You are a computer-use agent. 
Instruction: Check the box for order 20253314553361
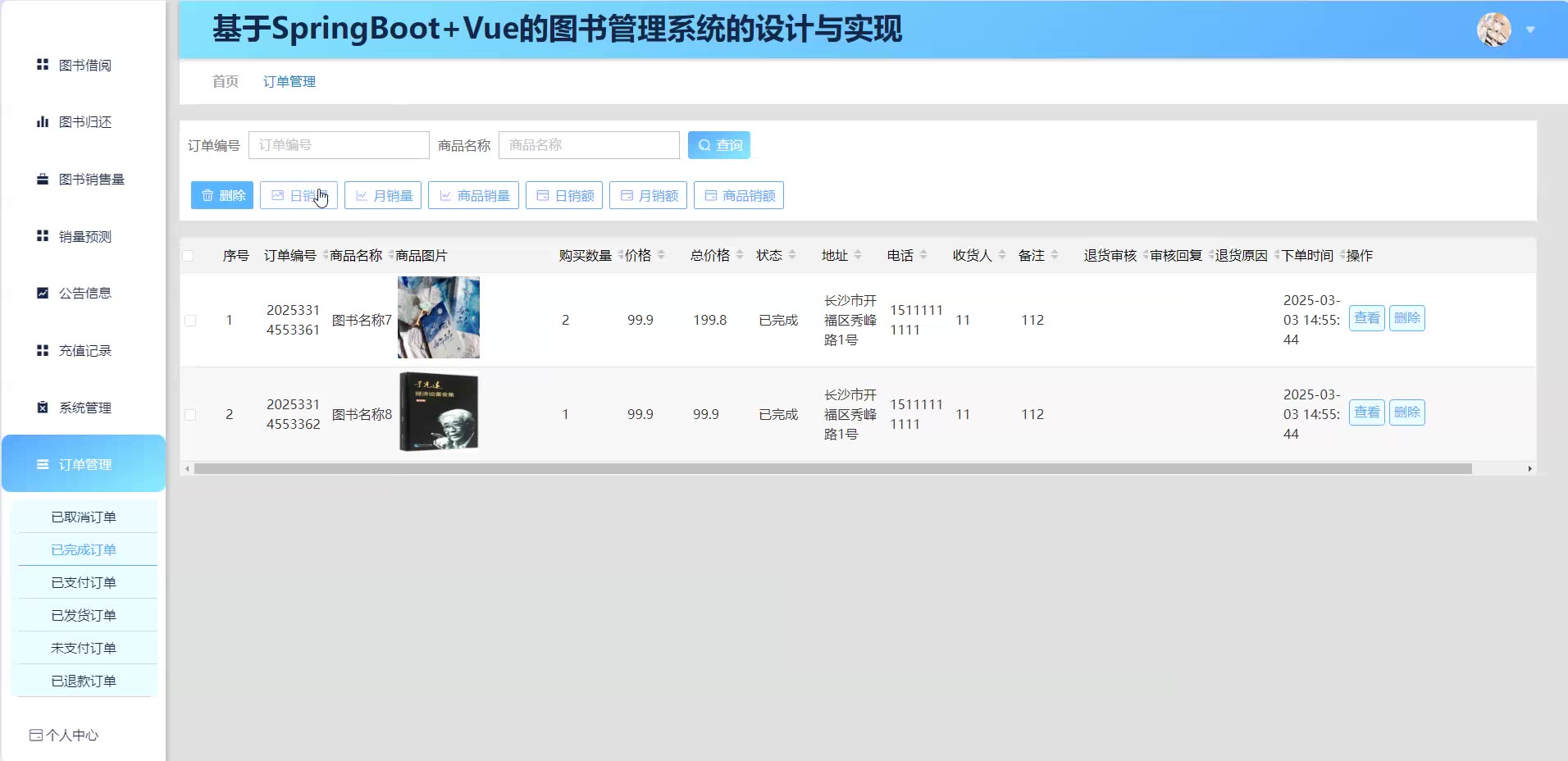pyautogui.click(x=190, y=321)
